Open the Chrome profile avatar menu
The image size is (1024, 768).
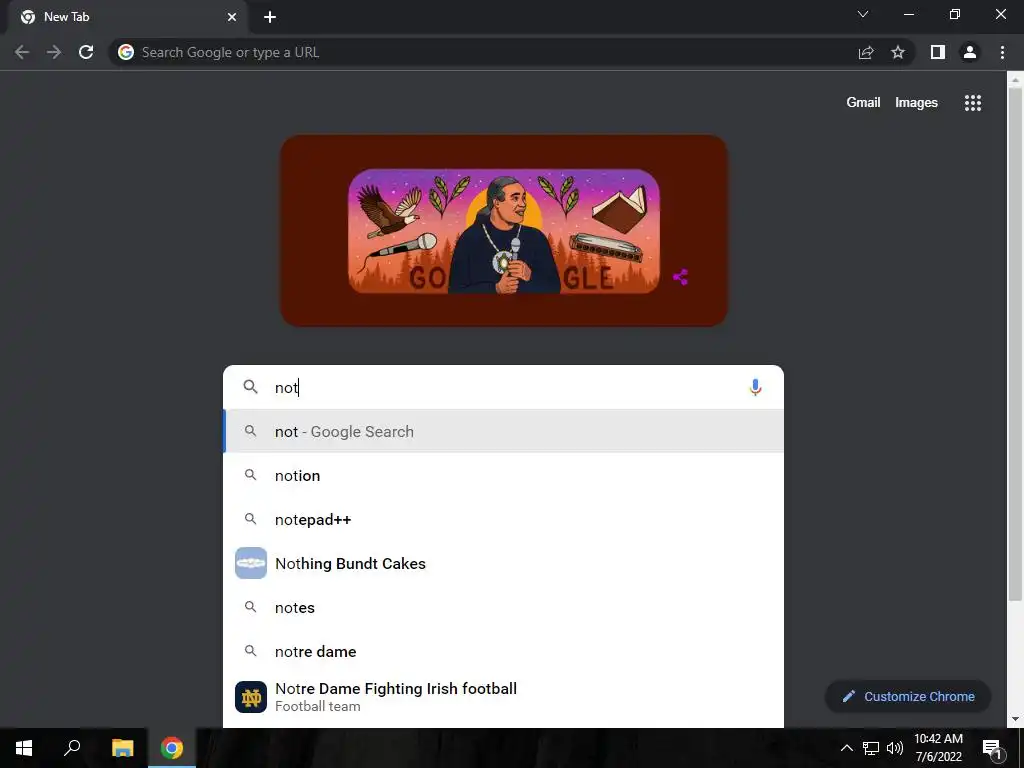pyautogui.click(x=970, y=52)
